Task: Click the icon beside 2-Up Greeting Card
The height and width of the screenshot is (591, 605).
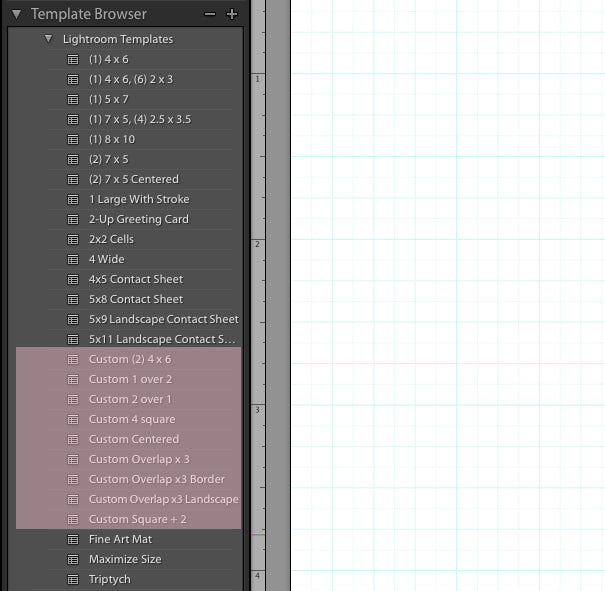Action: [x=73, y=220]
